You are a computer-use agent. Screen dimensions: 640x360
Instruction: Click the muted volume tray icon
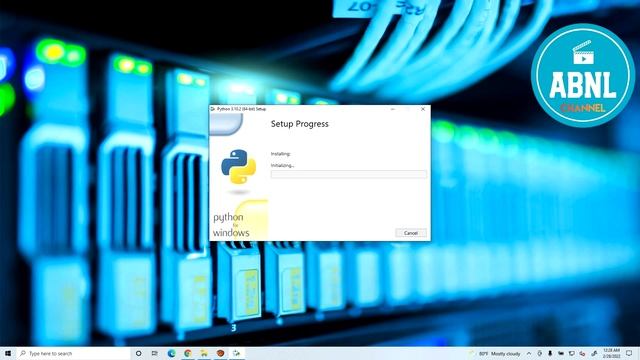point(582,353)
